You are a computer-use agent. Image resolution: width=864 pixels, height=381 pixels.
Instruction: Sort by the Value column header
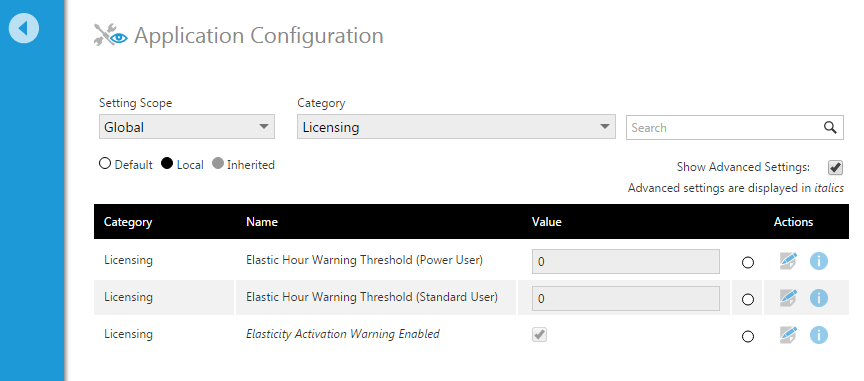pyautogui.click(x=547, y=222)
